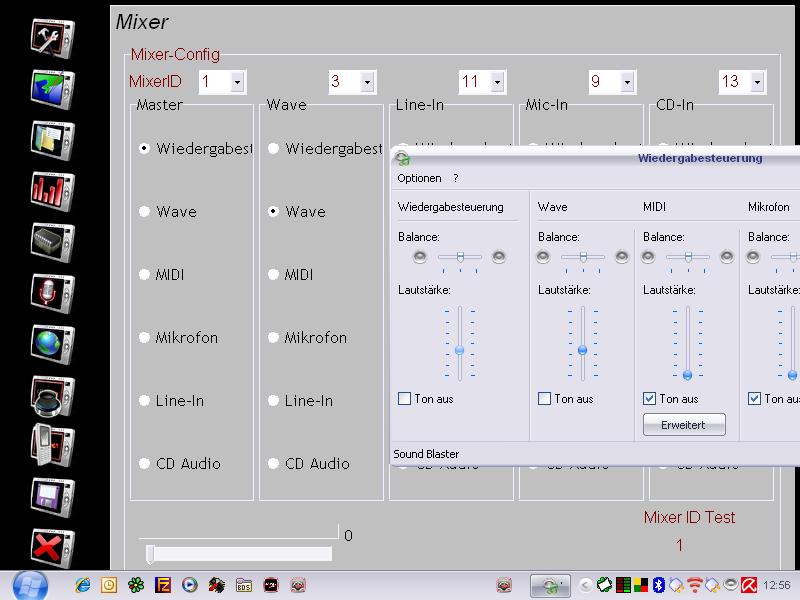This screenshot has height=600, width=800.
Task: Open the microphone icon in sidebar
Action: [52, 291]
